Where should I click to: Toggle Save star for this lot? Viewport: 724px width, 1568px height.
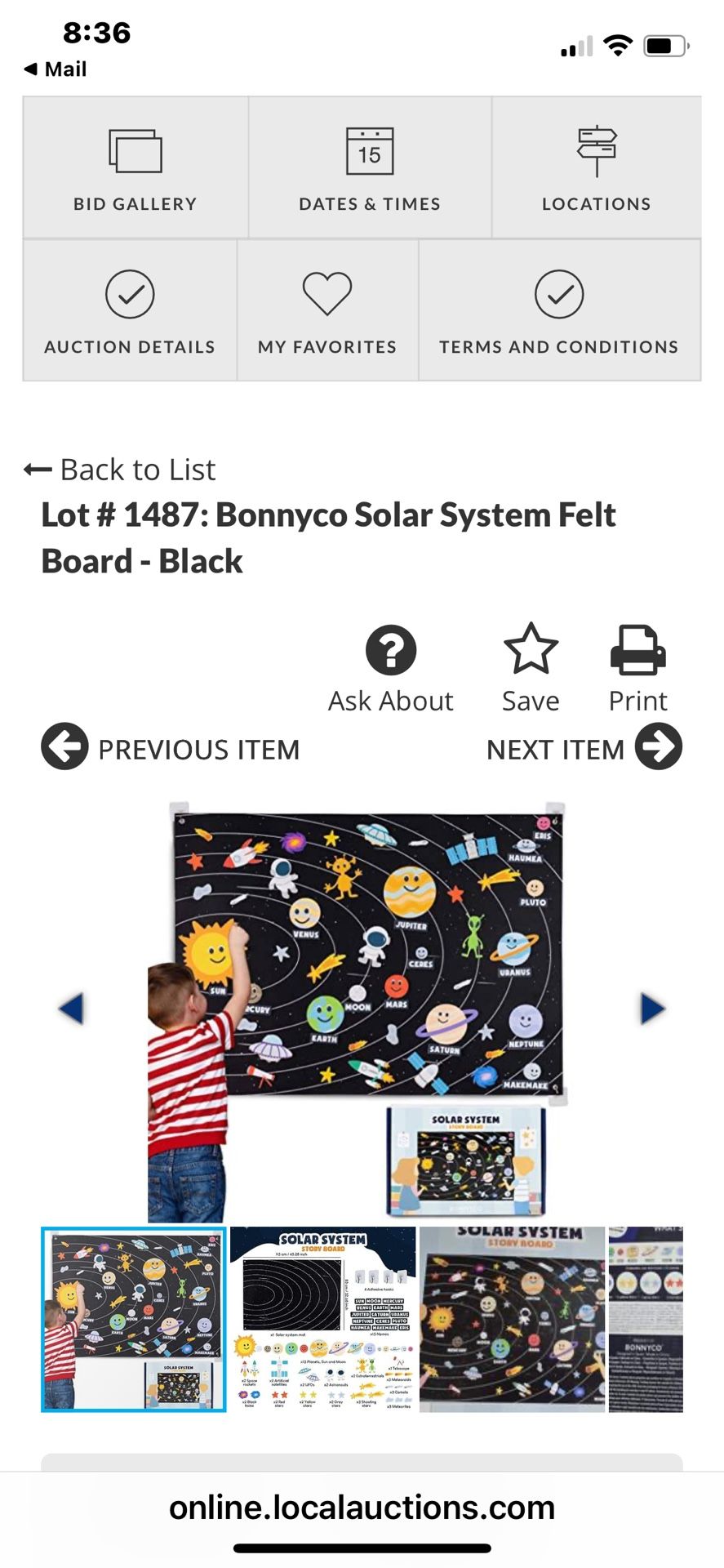[531, 650]
